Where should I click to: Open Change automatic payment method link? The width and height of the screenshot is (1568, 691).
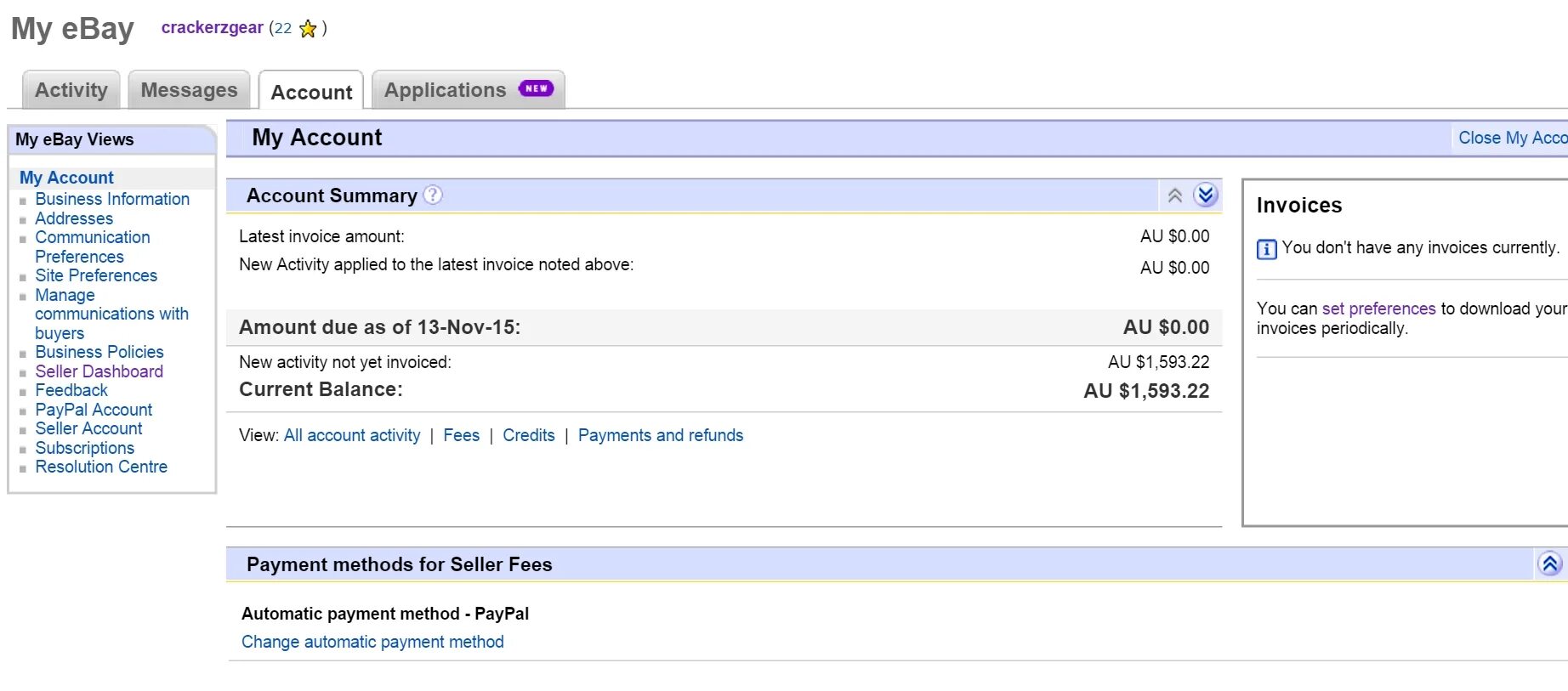point(372,642)
